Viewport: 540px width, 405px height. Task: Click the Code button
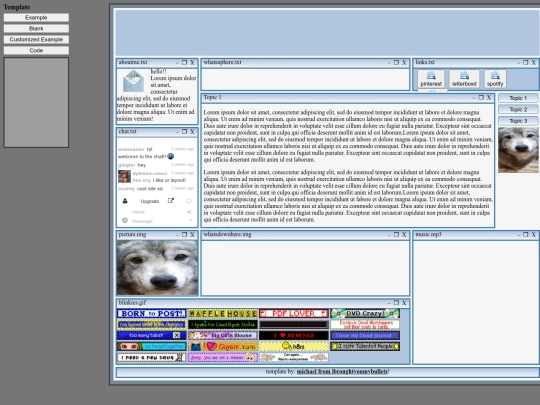(36, 51)
